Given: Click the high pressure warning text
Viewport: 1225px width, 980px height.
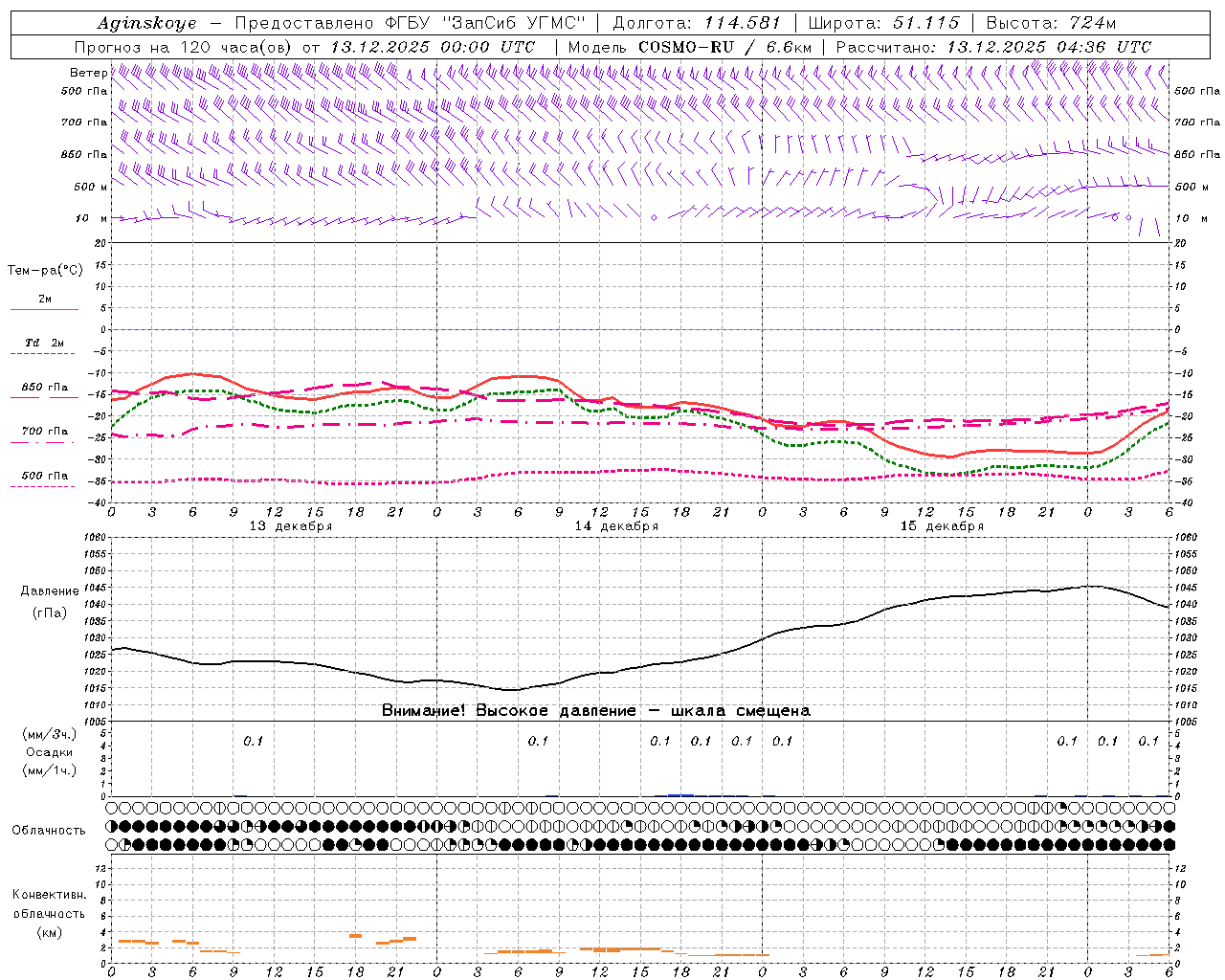Looking at the screenshot, I should click(x=595, y=711).
